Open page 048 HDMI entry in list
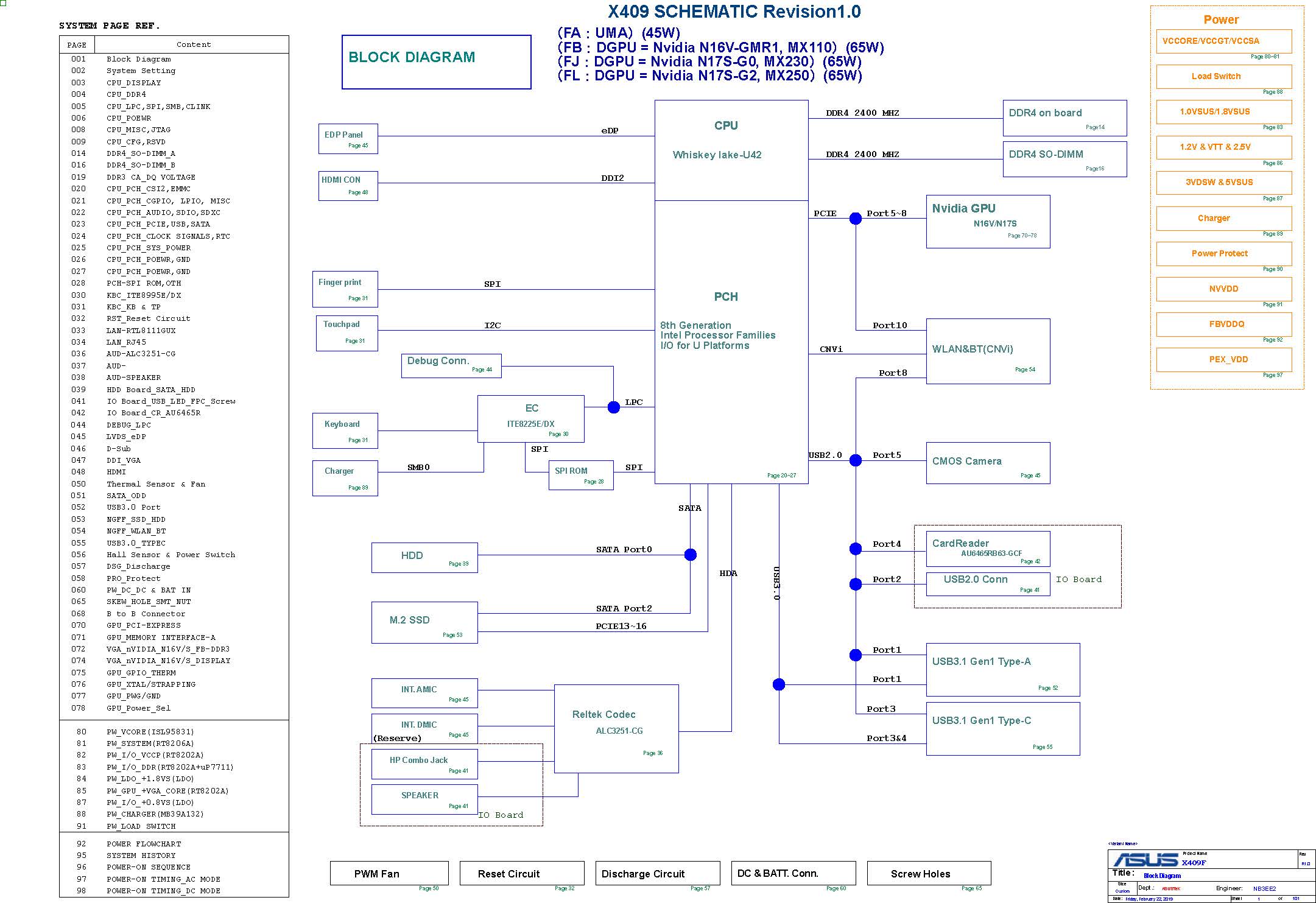Image resolution: width=1316 pixels, height=903 pixels. (116, 472)
